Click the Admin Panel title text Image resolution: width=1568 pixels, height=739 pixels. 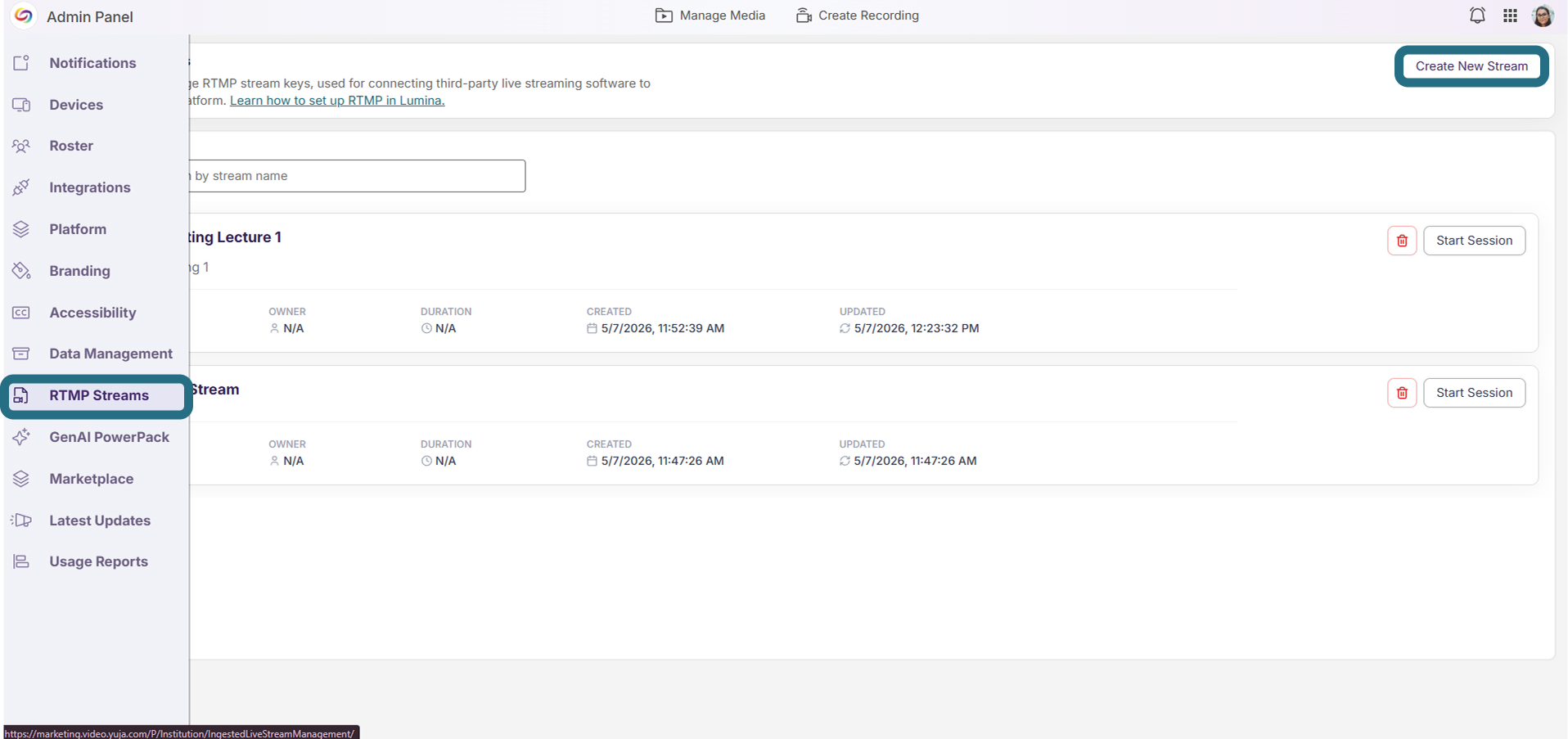pos(90,16)
